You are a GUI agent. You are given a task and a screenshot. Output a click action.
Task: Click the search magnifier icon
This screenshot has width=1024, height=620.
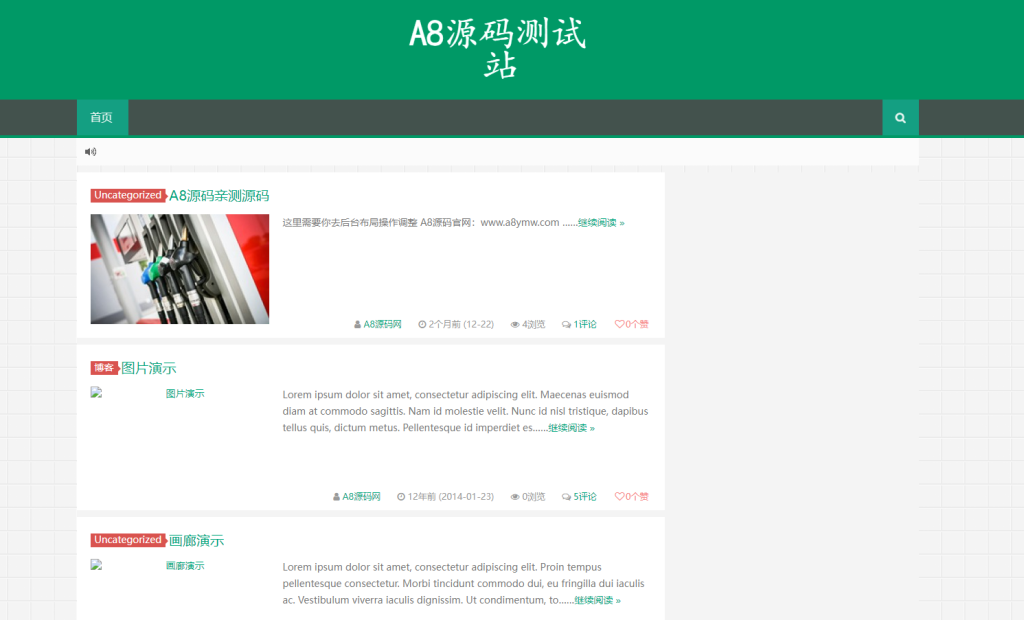point(899,117)
